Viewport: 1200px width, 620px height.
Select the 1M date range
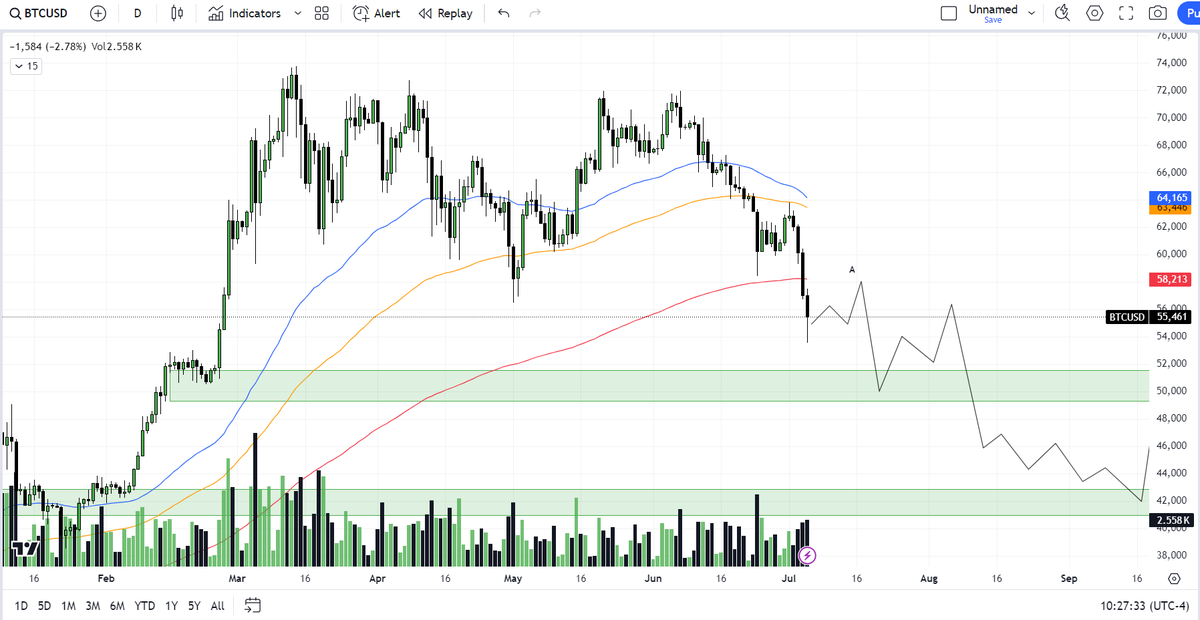(69, 605)
